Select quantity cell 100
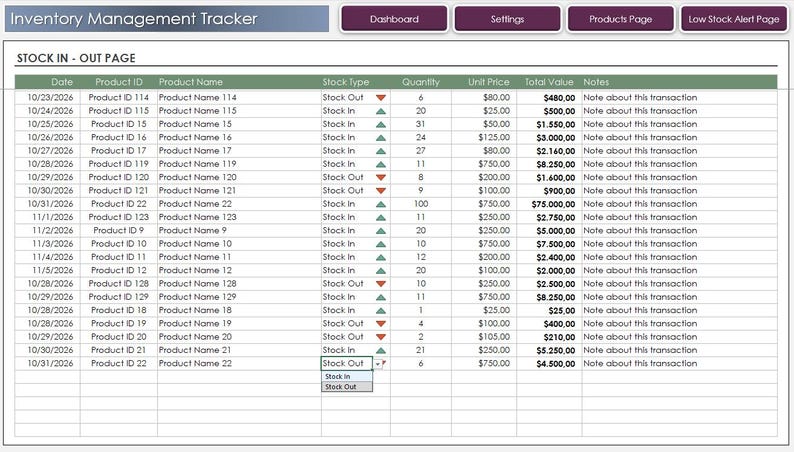The height and width of the screenshot is (452, 794). 421,203
